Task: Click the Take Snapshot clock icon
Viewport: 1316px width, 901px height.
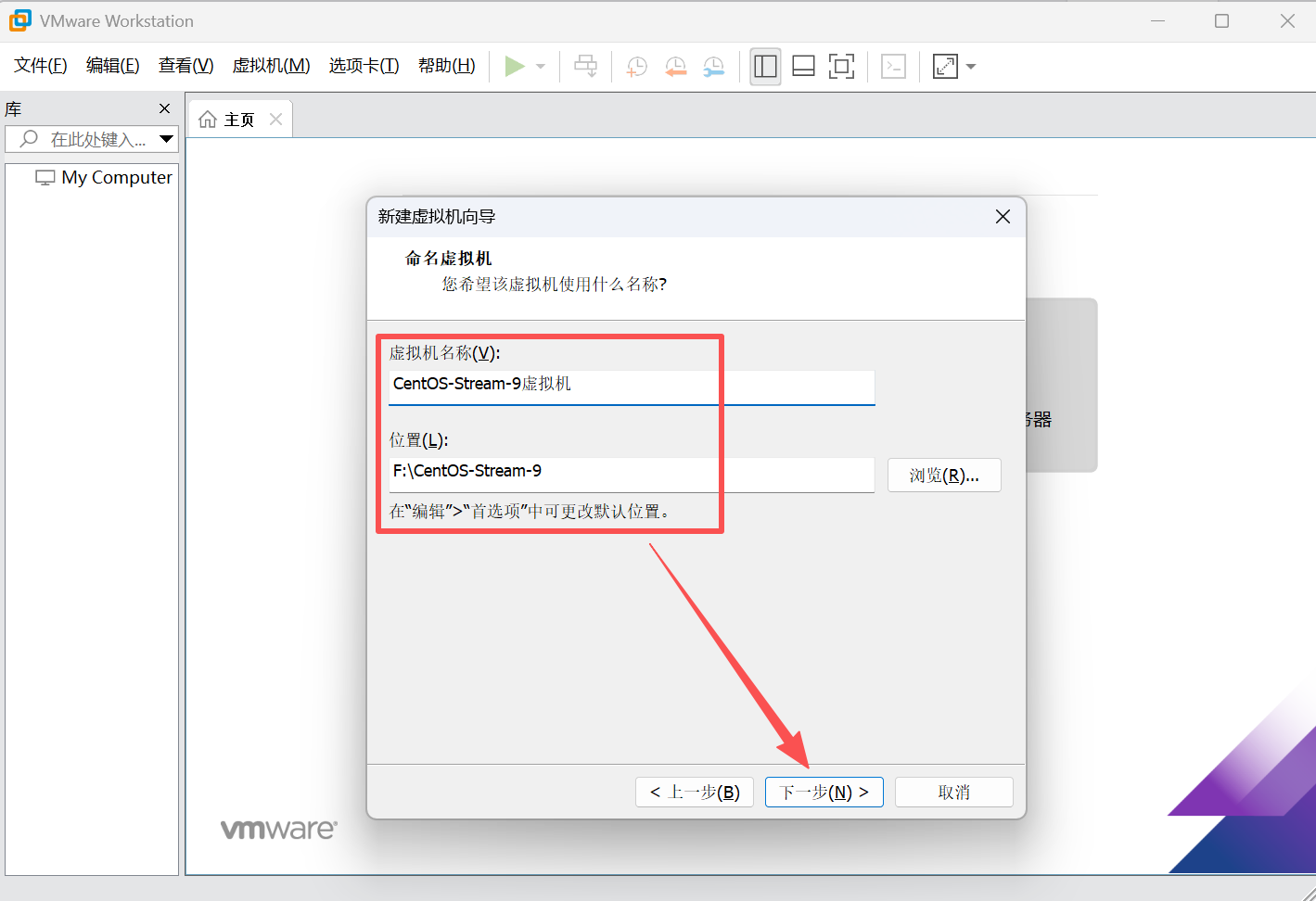Action: pos(637,66)
